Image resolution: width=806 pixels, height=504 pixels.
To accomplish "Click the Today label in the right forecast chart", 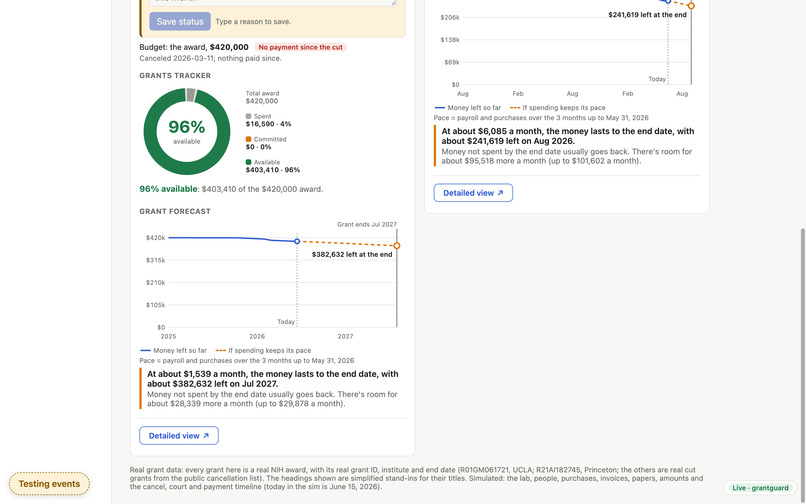I will [x=657, y=79].
